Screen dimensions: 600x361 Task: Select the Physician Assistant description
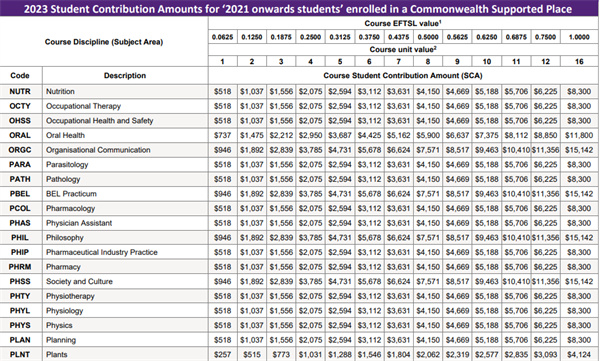click(79, 223)
